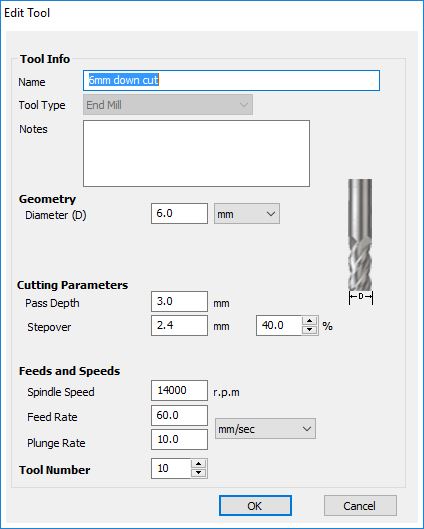Click the end mill tool preview image
This screenshot has height=529, width=424.
tap(360, 234)
